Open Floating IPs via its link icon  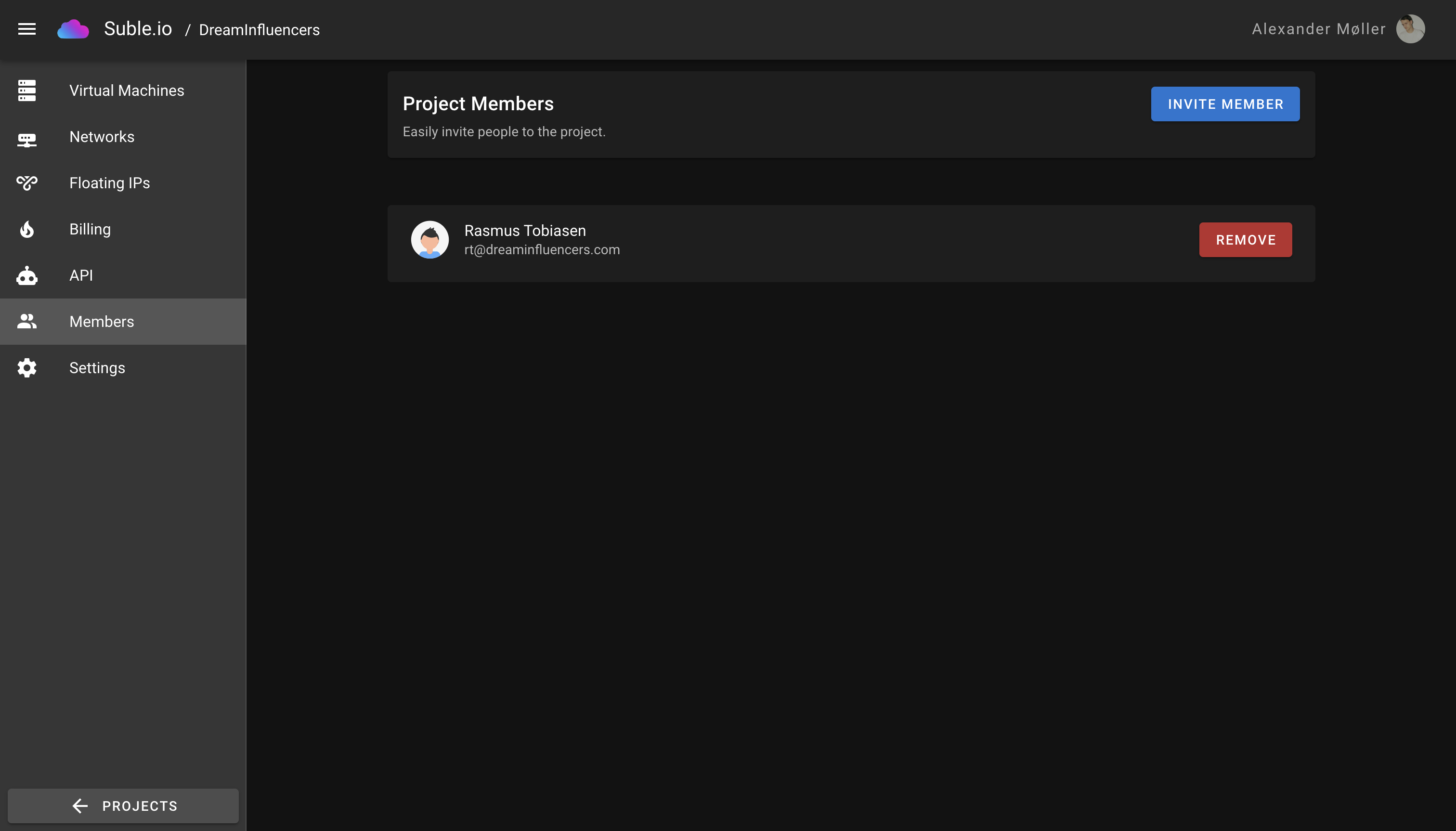click(x=27, y=182)
